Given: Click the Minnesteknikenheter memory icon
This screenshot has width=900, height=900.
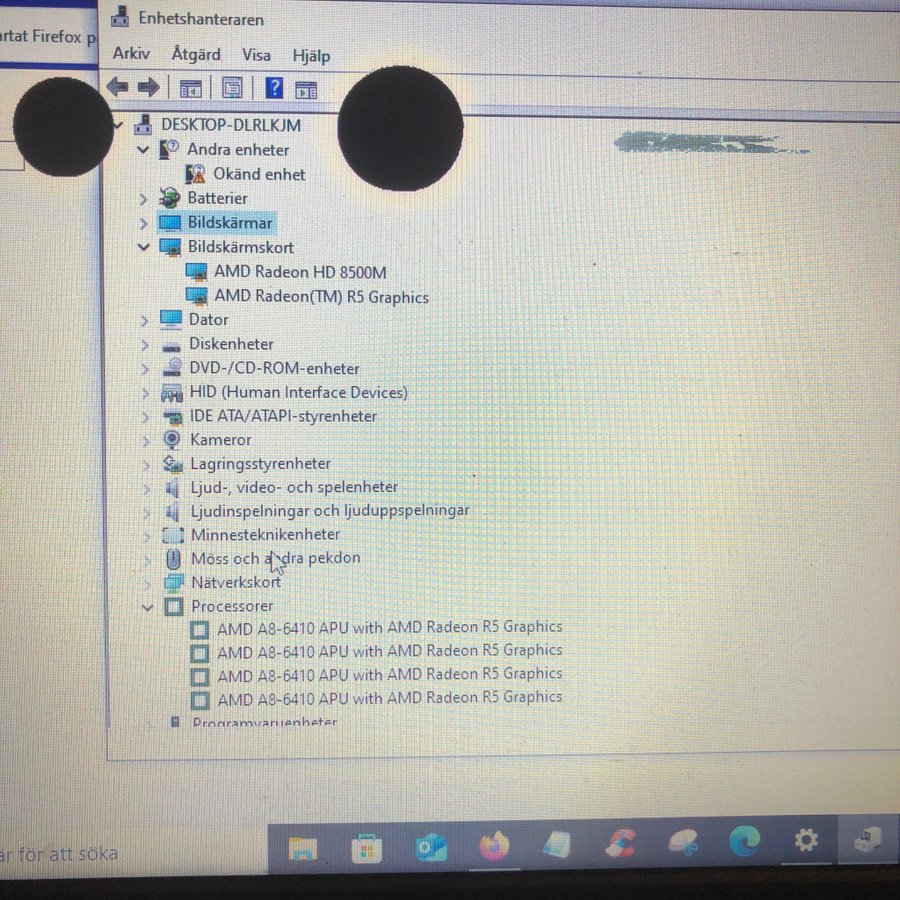Looking at the screenshot, I should [173, 535].
